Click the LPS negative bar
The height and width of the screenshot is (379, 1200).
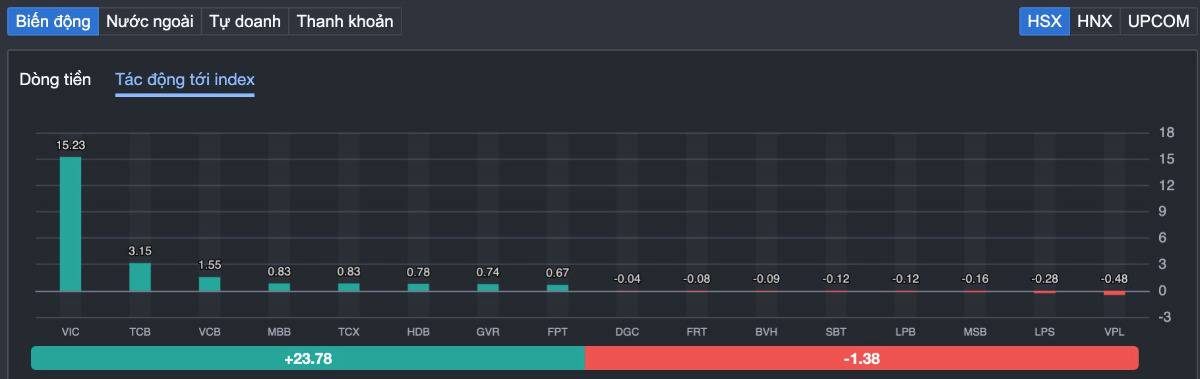pos(1044,292)
